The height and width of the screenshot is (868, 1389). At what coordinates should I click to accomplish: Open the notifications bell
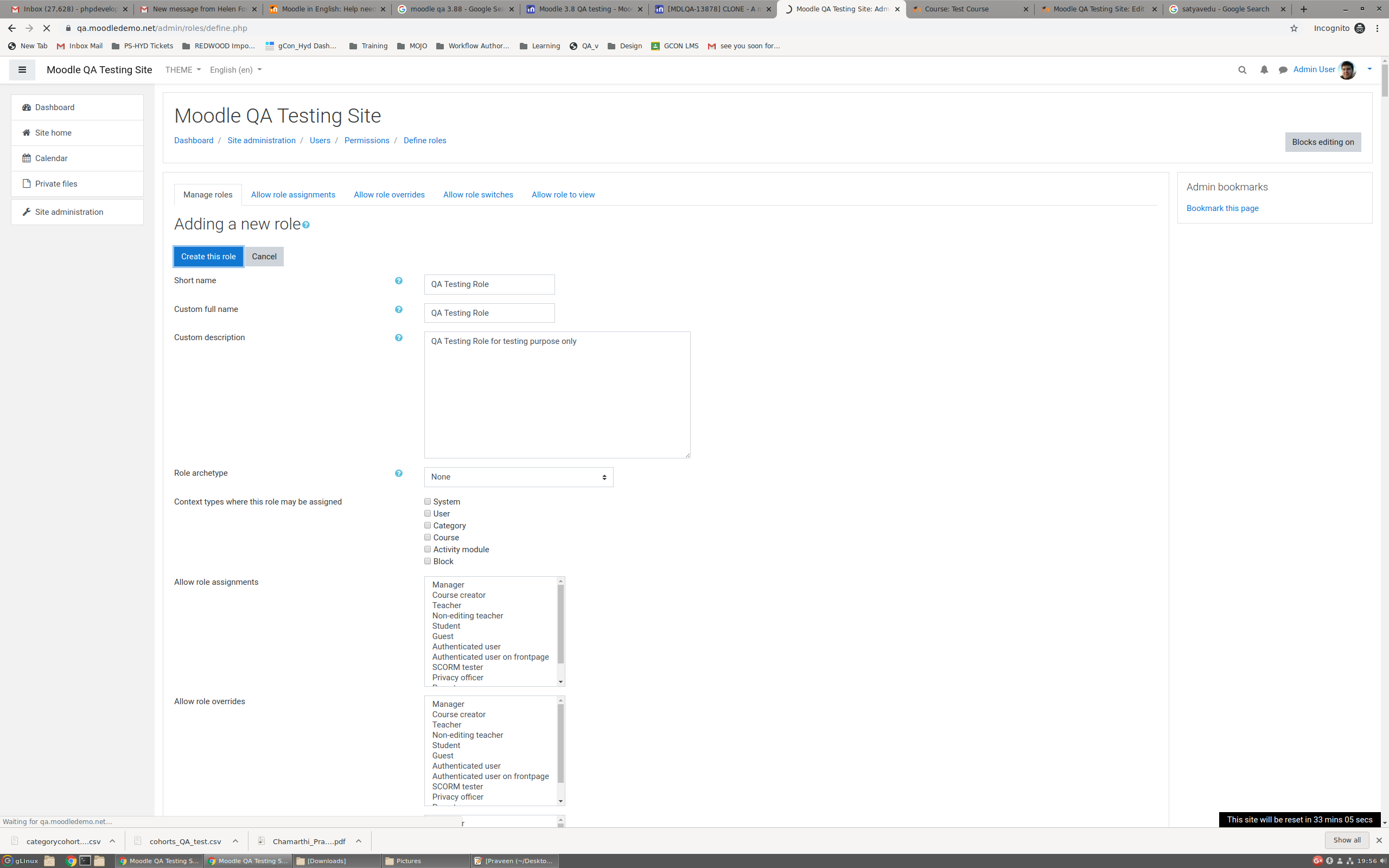[x=1264, y=70]
